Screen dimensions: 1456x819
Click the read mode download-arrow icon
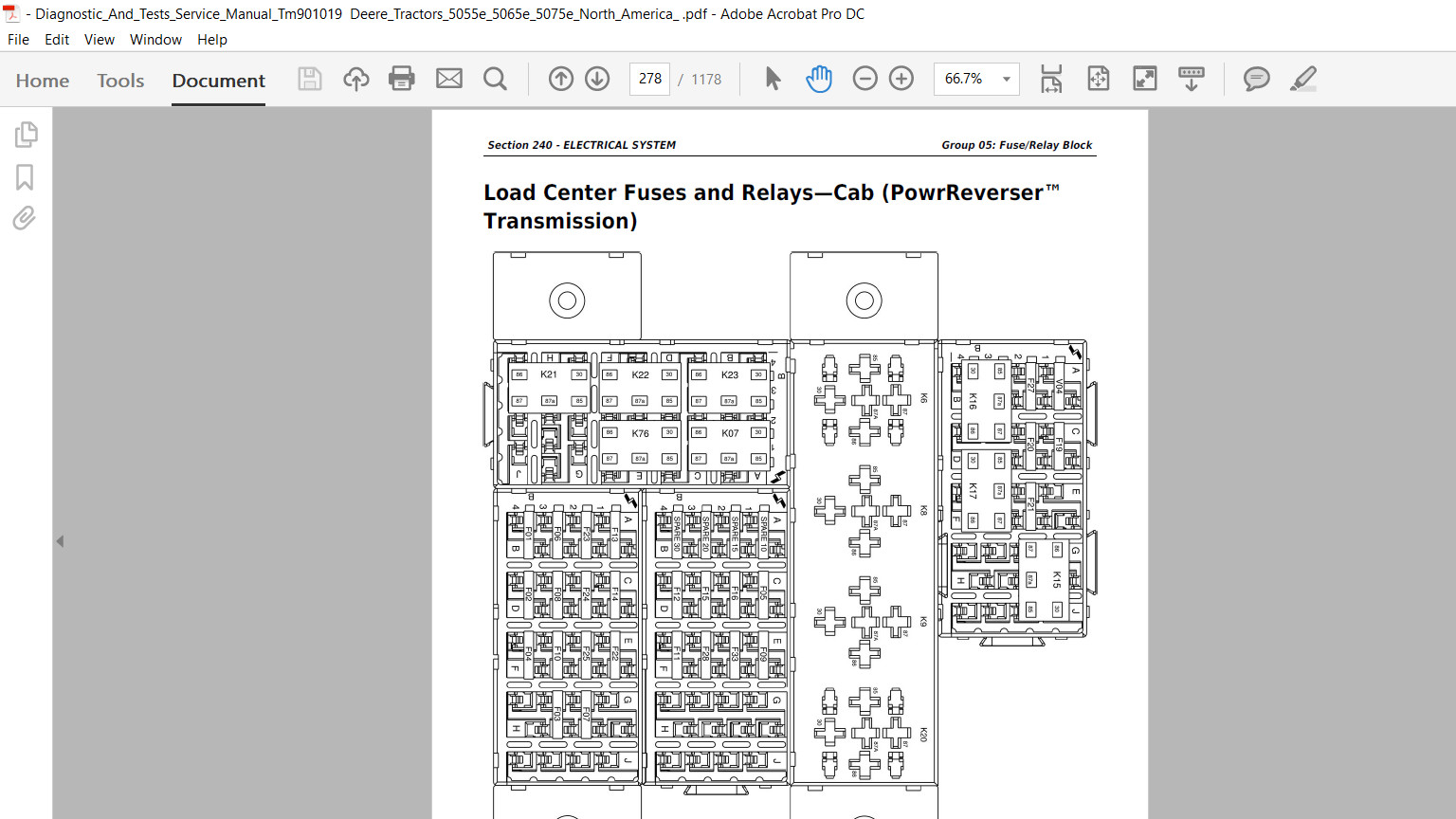point(1192,79)
